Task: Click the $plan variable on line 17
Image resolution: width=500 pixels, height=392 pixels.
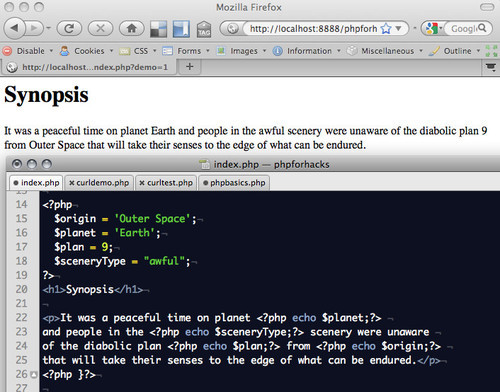Action: 69,247
